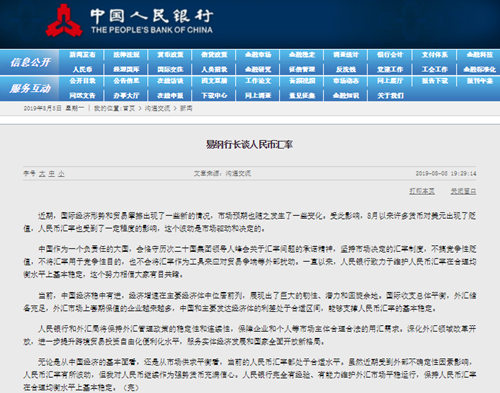
Task: Open the 经理国库 navigation link
Action: 126,69
